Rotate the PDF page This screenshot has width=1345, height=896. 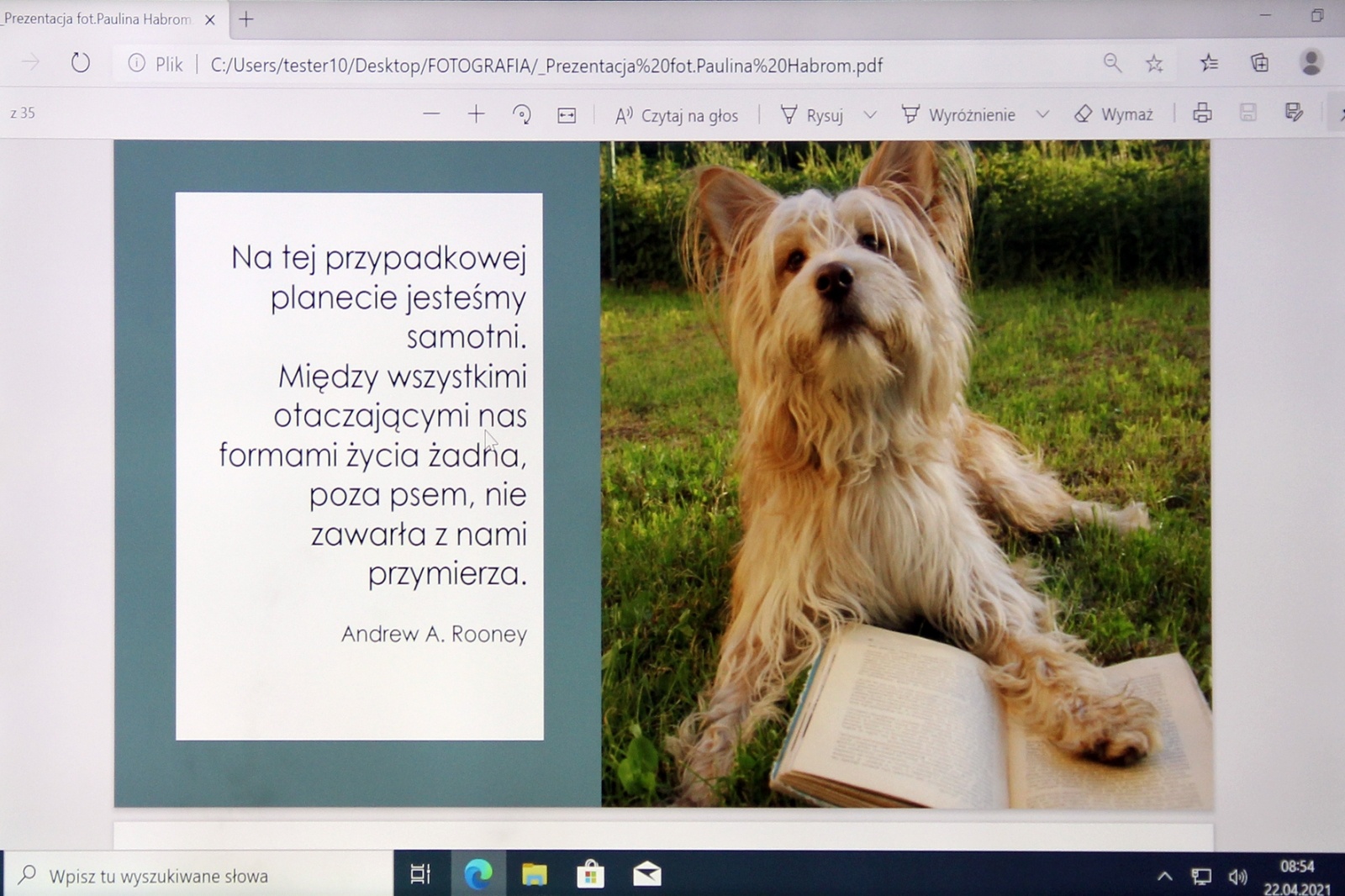(521, 114)
